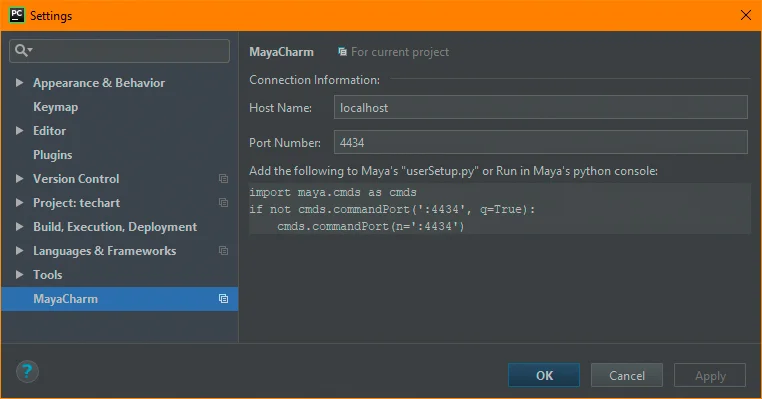Click the Cancel button
The image size is (762, 399).
[x=627, y=375]
